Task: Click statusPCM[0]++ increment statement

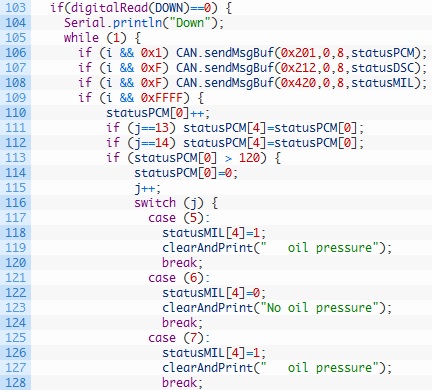Action: pyautogui.click(x=158, y=113)
